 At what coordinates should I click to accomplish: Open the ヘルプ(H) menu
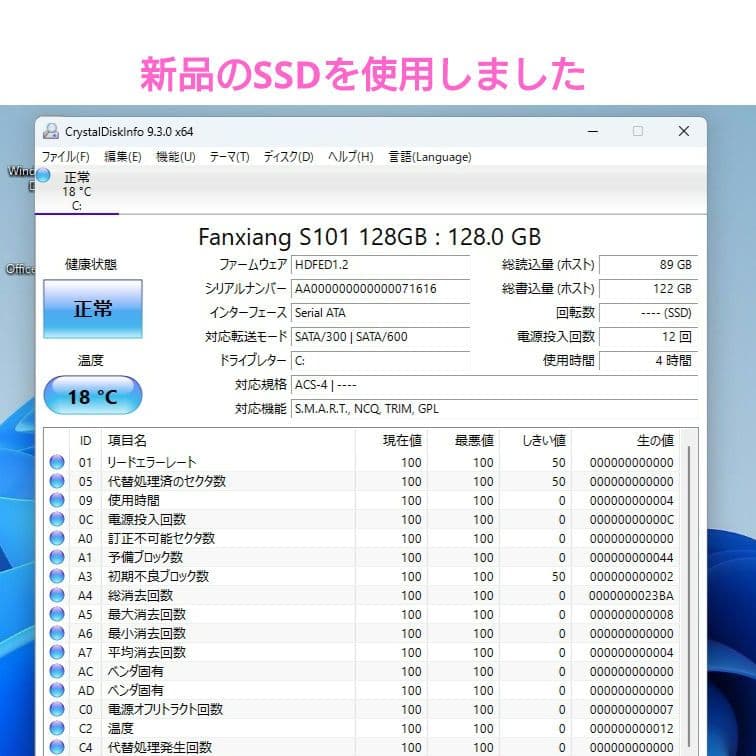351,157
